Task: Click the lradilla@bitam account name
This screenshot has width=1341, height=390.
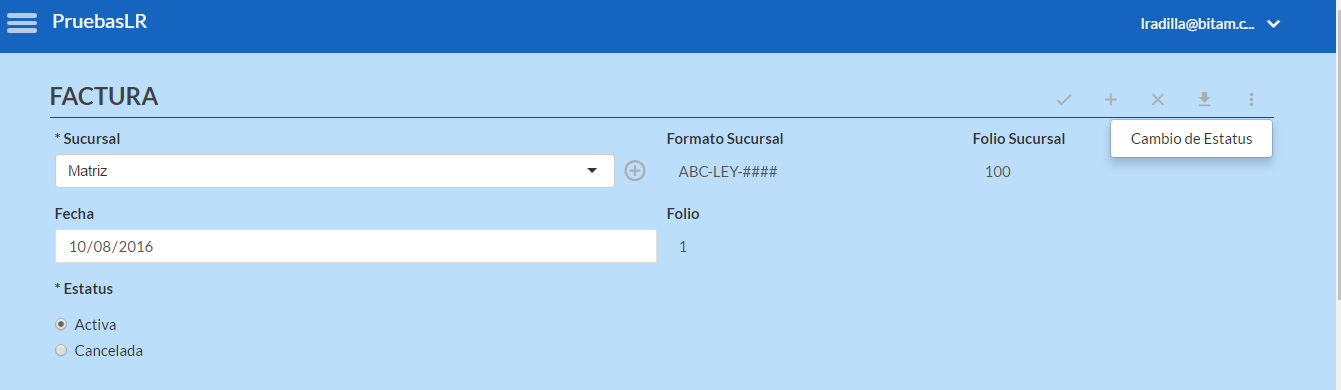Action: click(x=1197, y=24)
